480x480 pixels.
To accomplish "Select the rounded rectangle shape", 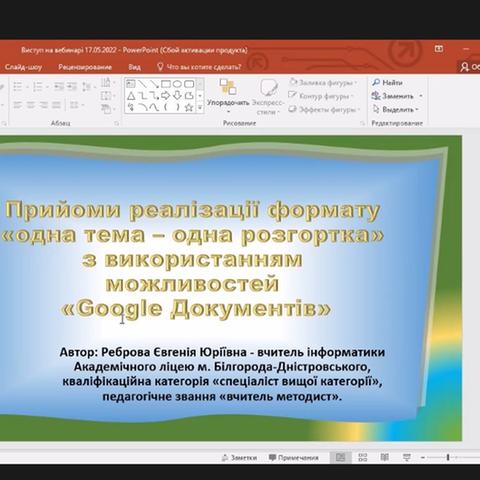I will [189, 84].
